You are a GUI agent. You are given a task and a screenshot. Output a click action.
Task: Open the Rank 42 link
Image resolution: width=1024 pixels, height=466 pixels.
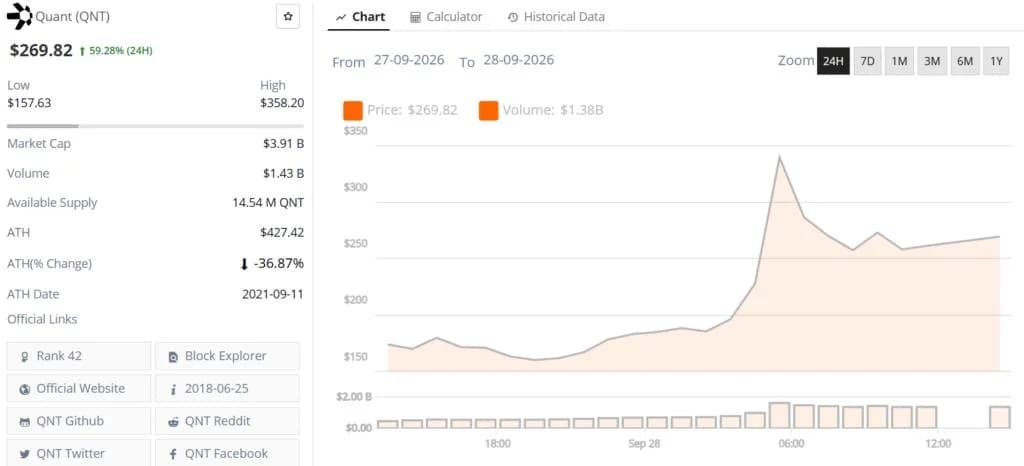[79, 356]
